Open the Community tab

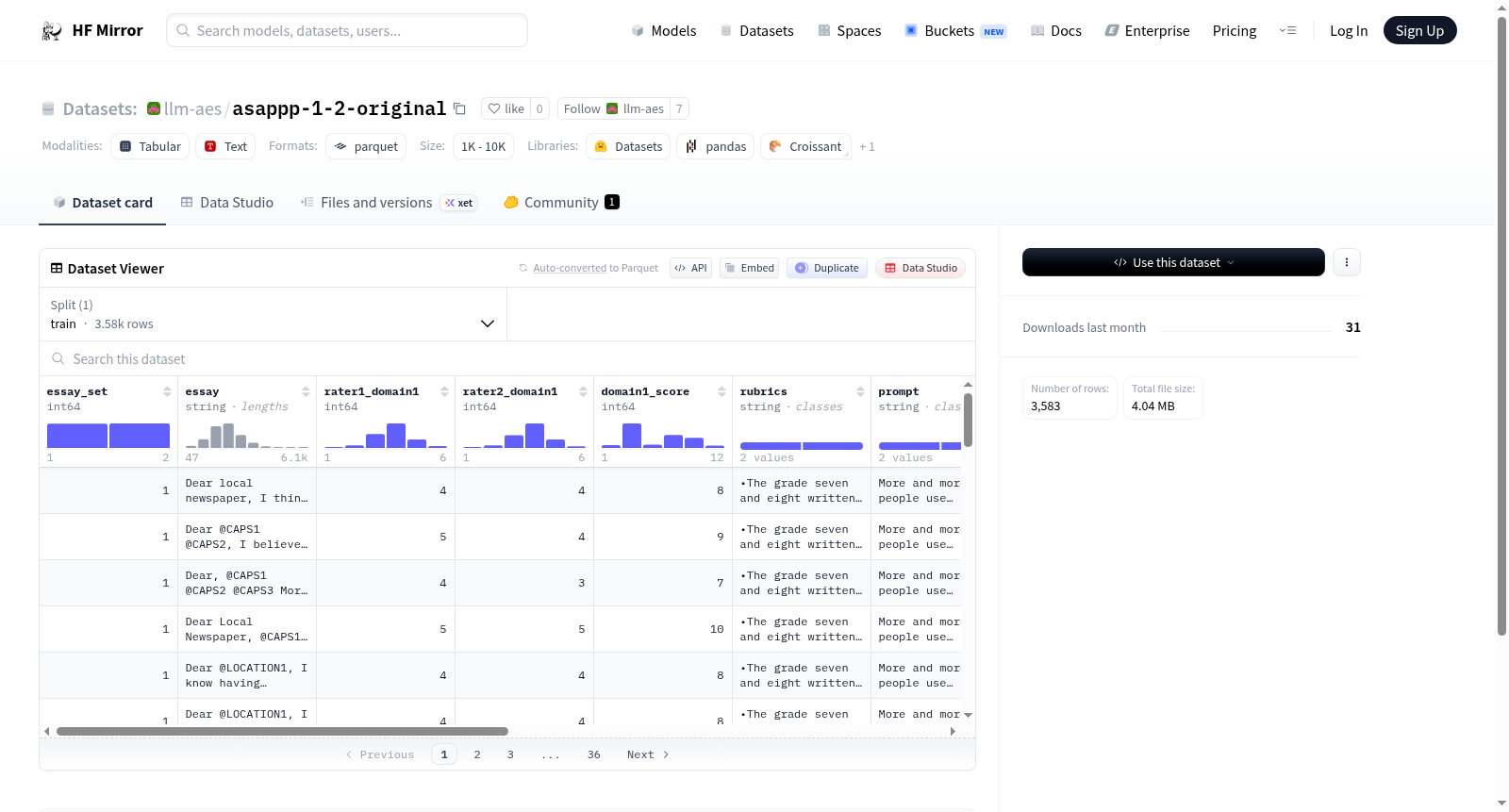point(561,203)
